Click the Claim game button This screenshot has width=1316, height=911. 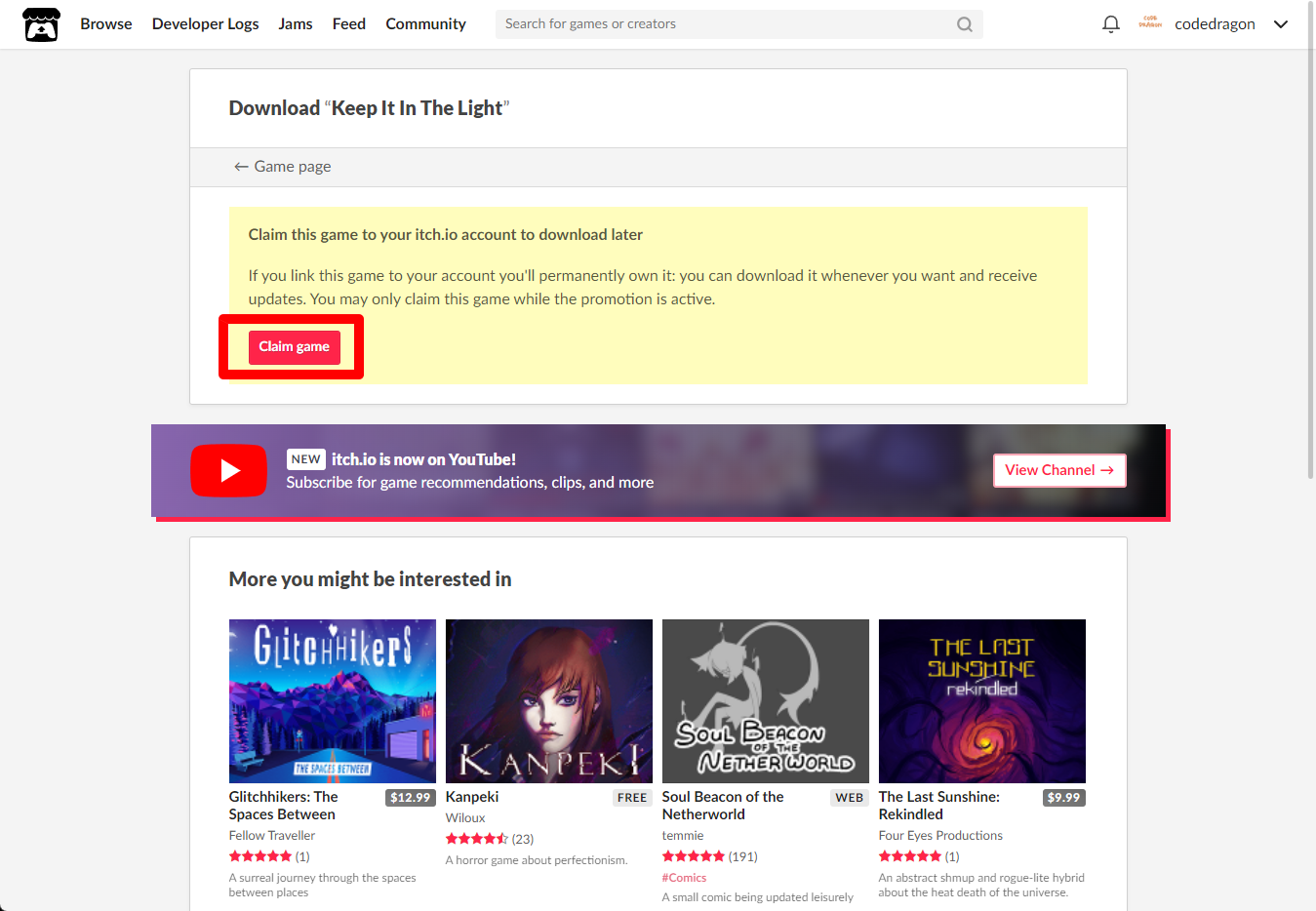click(294, 347)
